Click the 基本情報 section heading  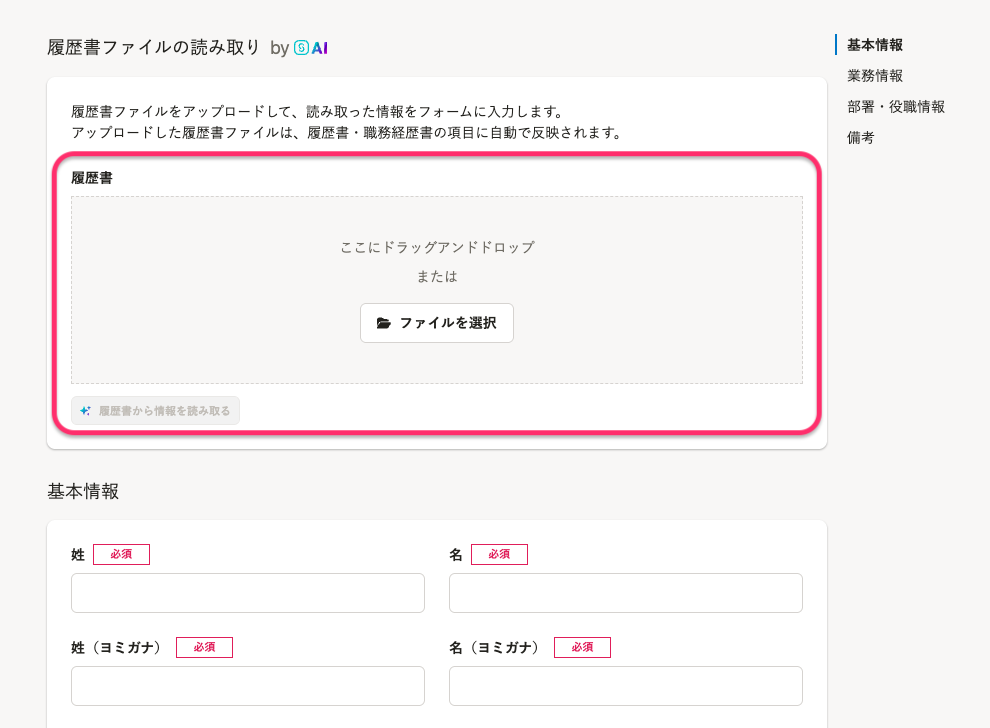(83, 491)
